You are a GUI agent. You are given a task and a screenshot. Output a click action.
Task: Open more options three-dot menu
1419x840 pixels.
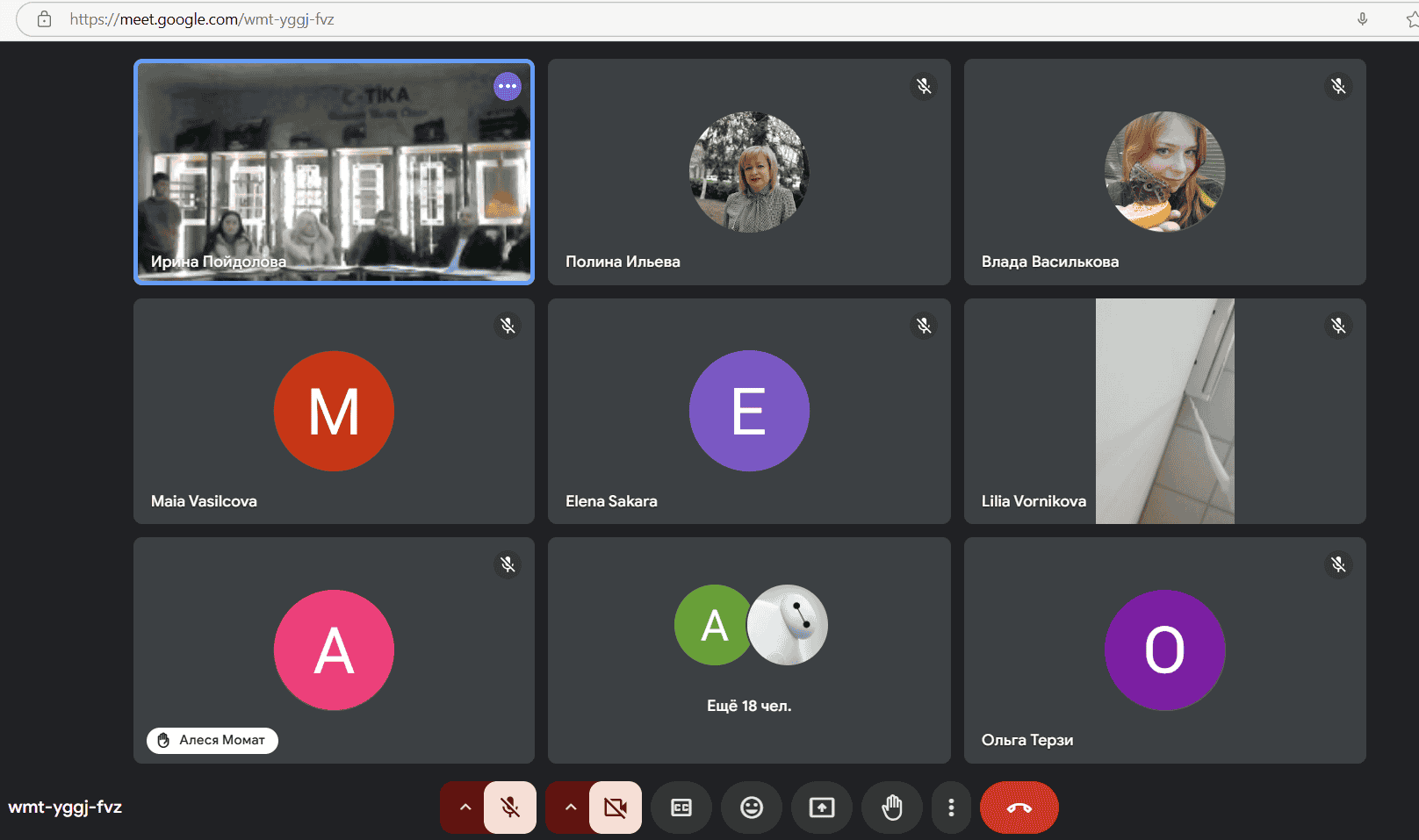pos(951,808)
